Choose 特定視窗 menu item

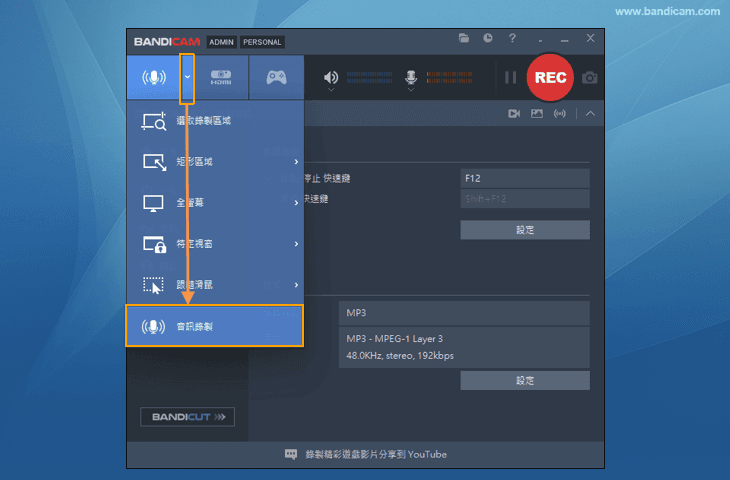[215, 244]
